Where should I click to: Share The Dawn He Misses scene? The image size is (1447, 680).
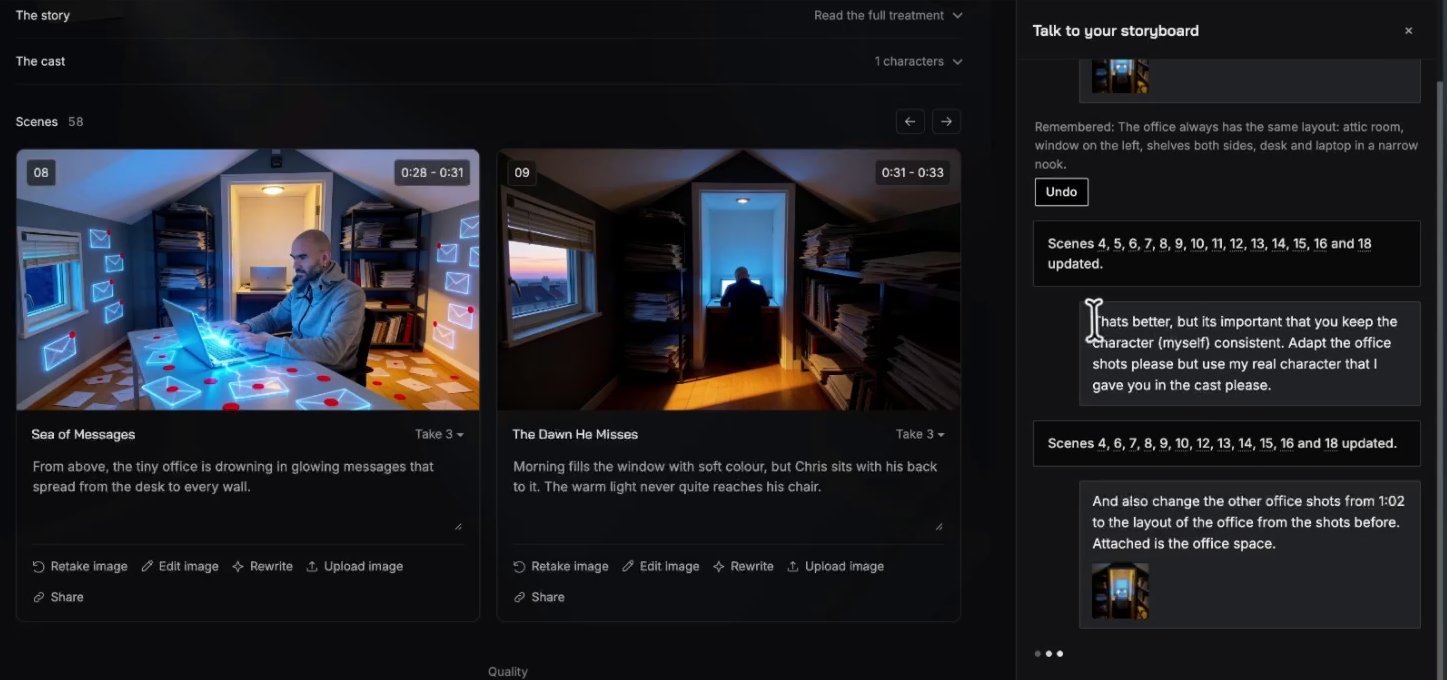point(539,597)
